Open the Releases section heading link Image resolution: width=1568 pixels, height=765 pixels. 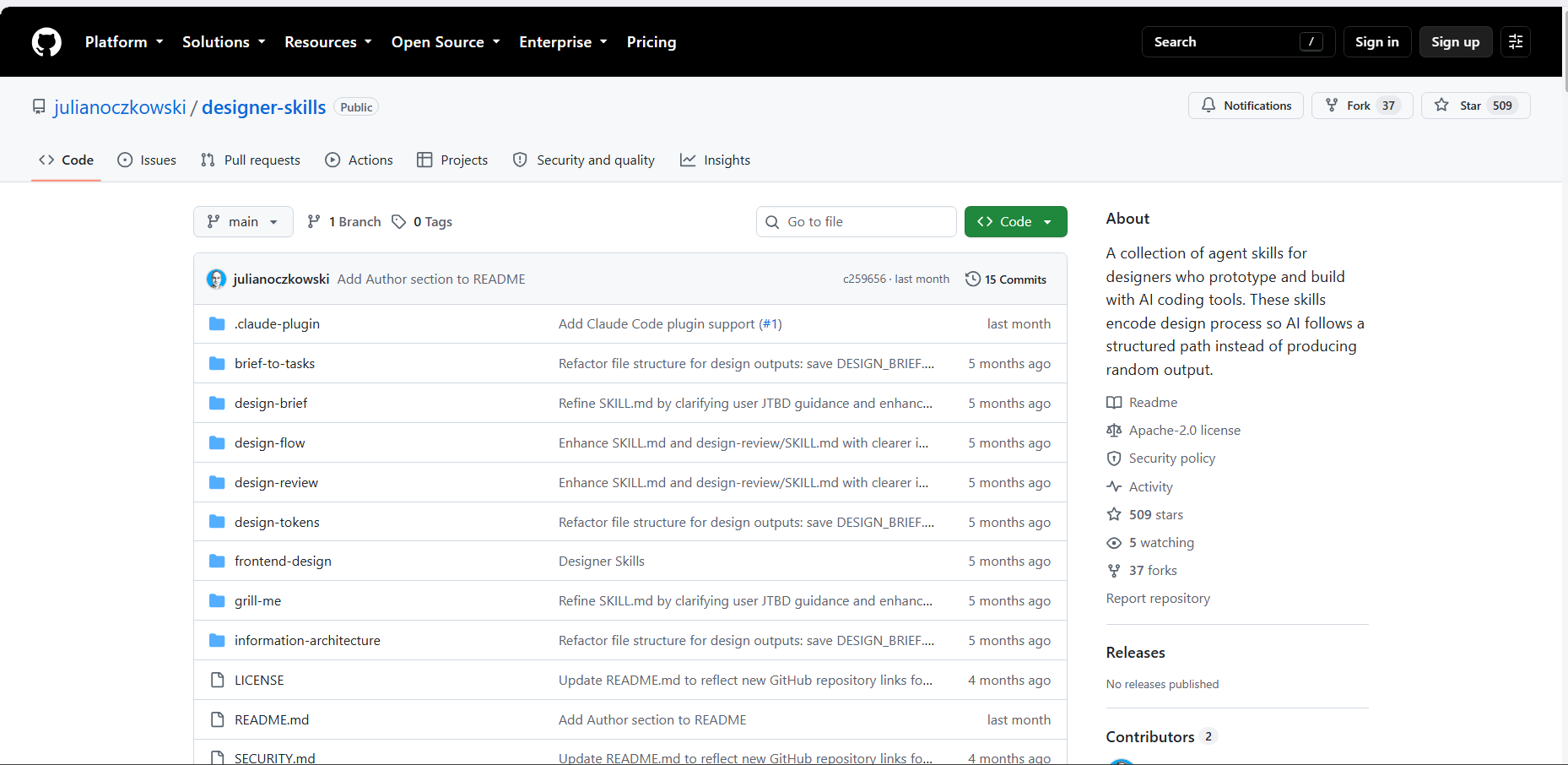(1135, 653)
